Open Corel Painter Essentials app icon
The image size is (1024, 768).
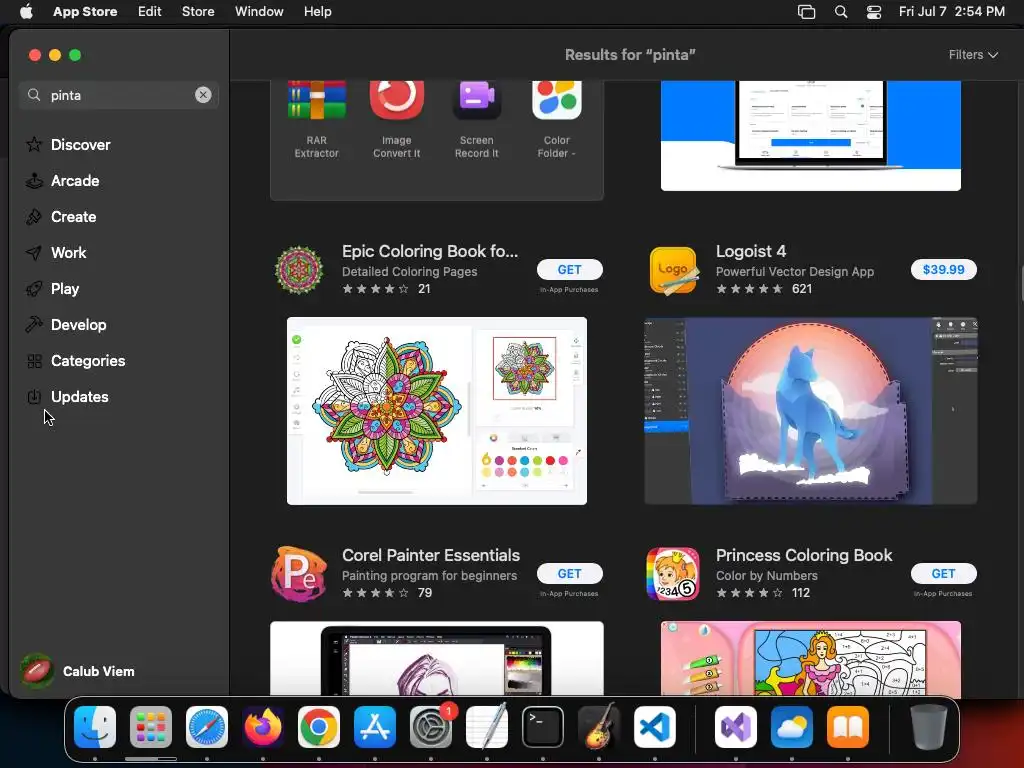click(299, 573)
